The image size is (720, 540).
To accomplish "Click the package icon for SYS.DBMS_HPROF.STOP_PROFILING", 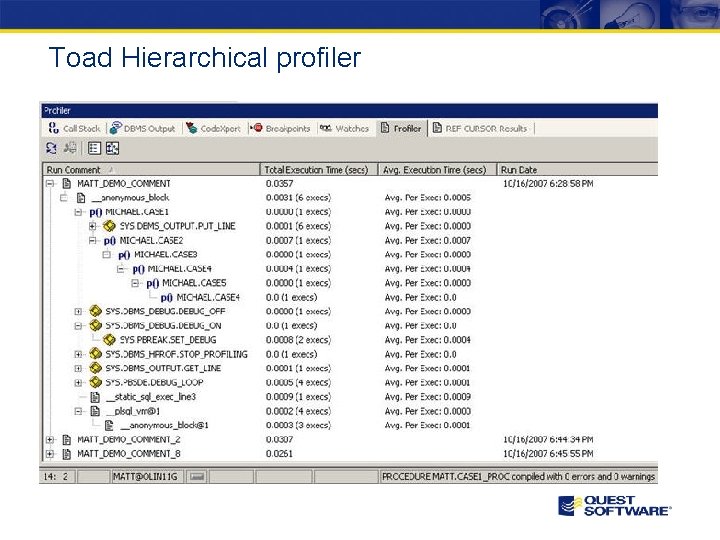I will pyautogui.click(x=95, y=354).
